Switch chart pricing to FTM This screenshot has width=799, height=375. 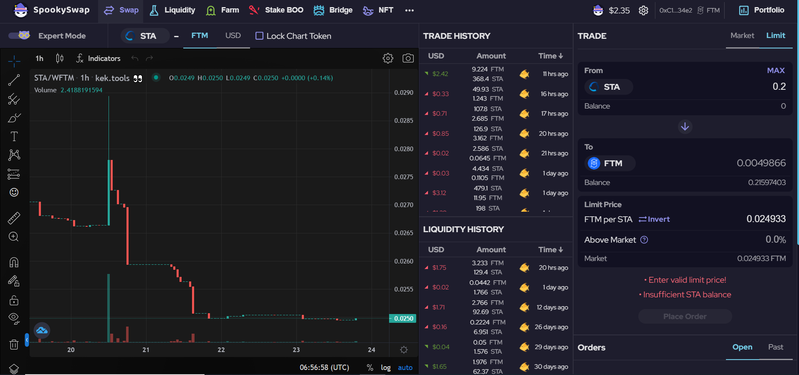click(200, 36)
